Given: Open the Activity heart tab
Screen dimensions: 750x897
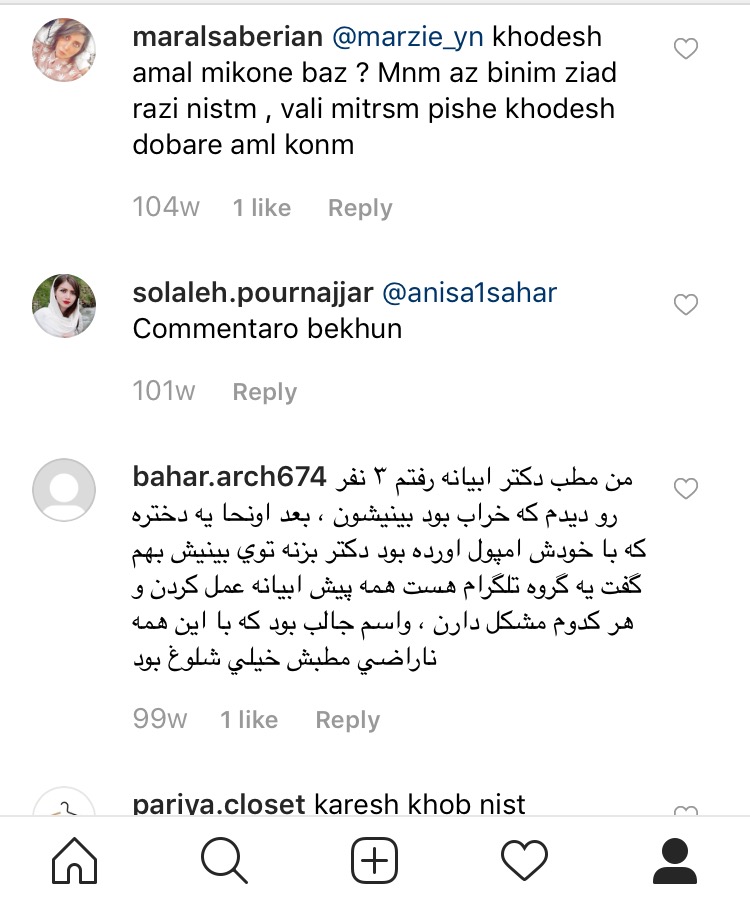Looking at the screenshot, I should (524, 860).
